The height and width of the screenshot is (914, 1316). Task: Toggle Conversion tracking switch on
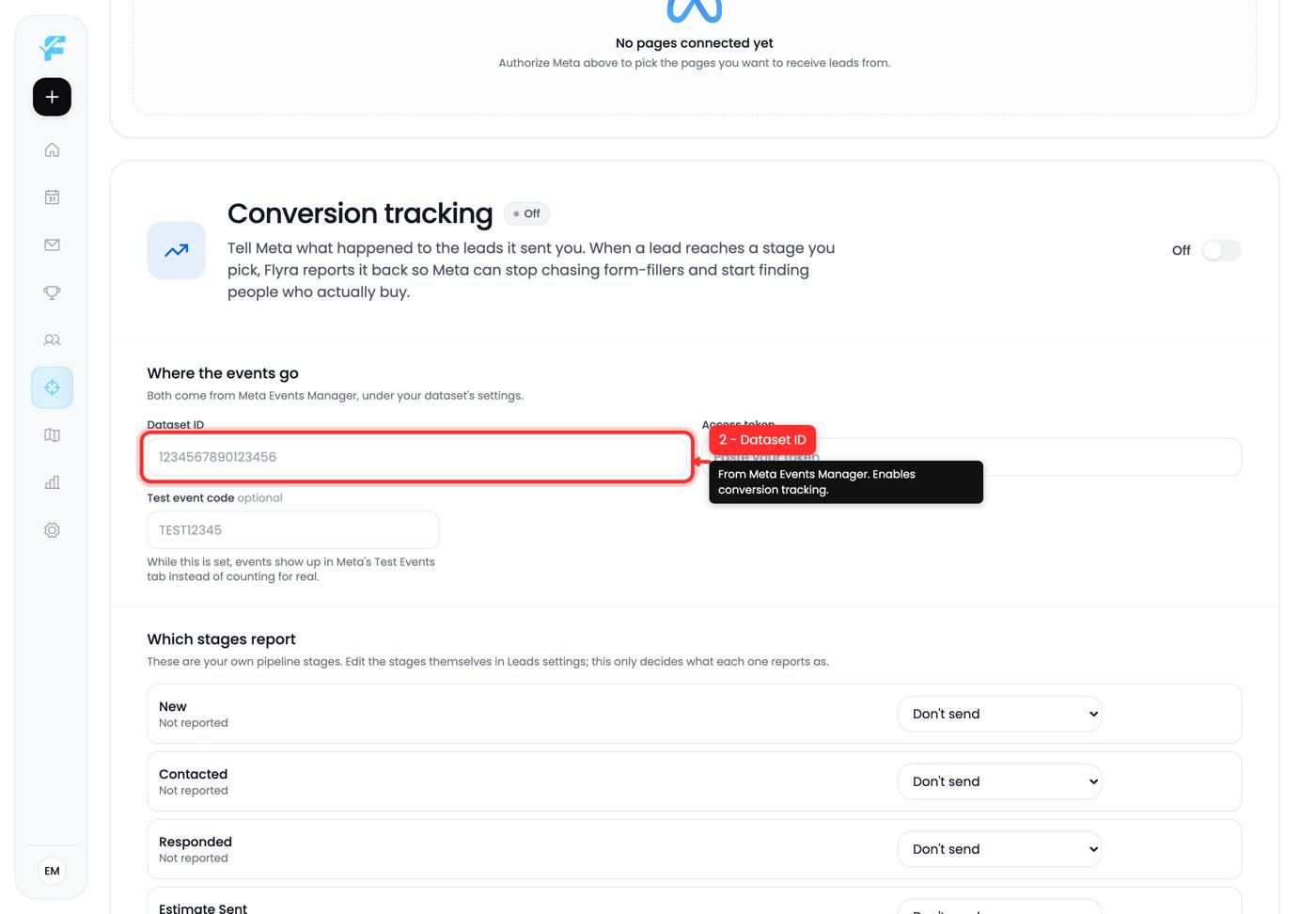pos(1221,250)
